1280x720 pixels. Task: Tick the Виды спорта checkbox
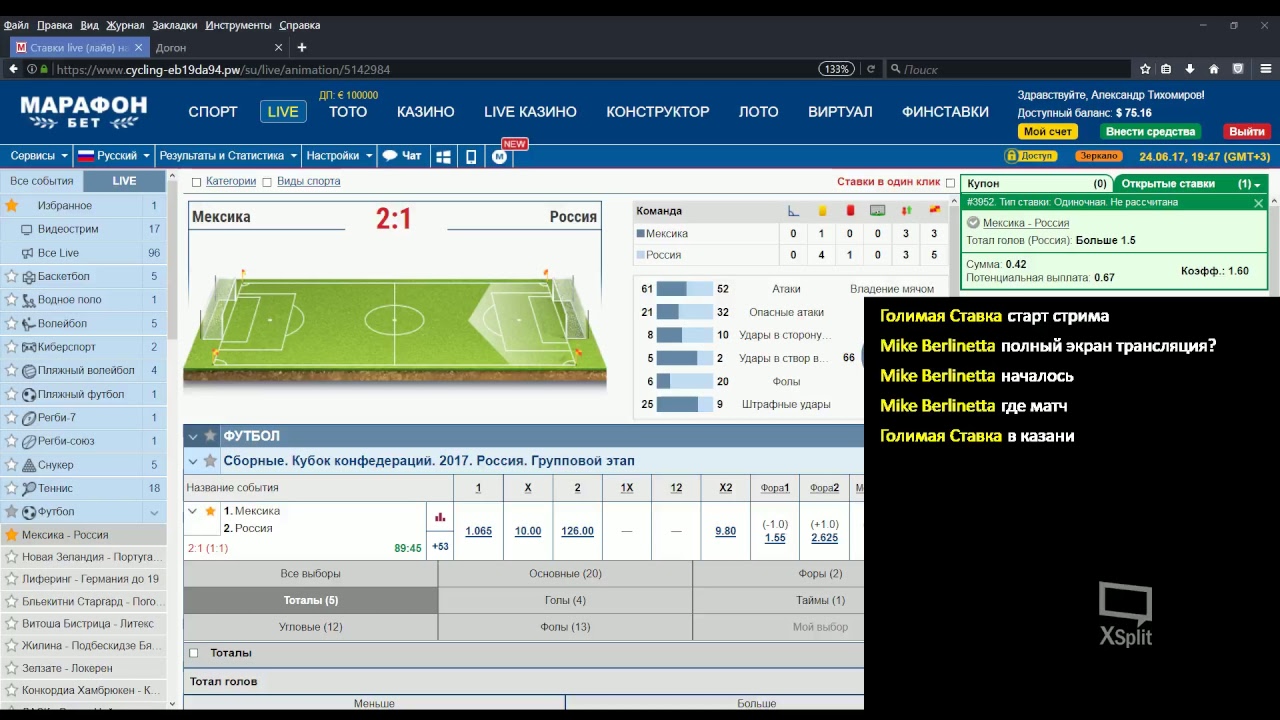coord(267,182)
